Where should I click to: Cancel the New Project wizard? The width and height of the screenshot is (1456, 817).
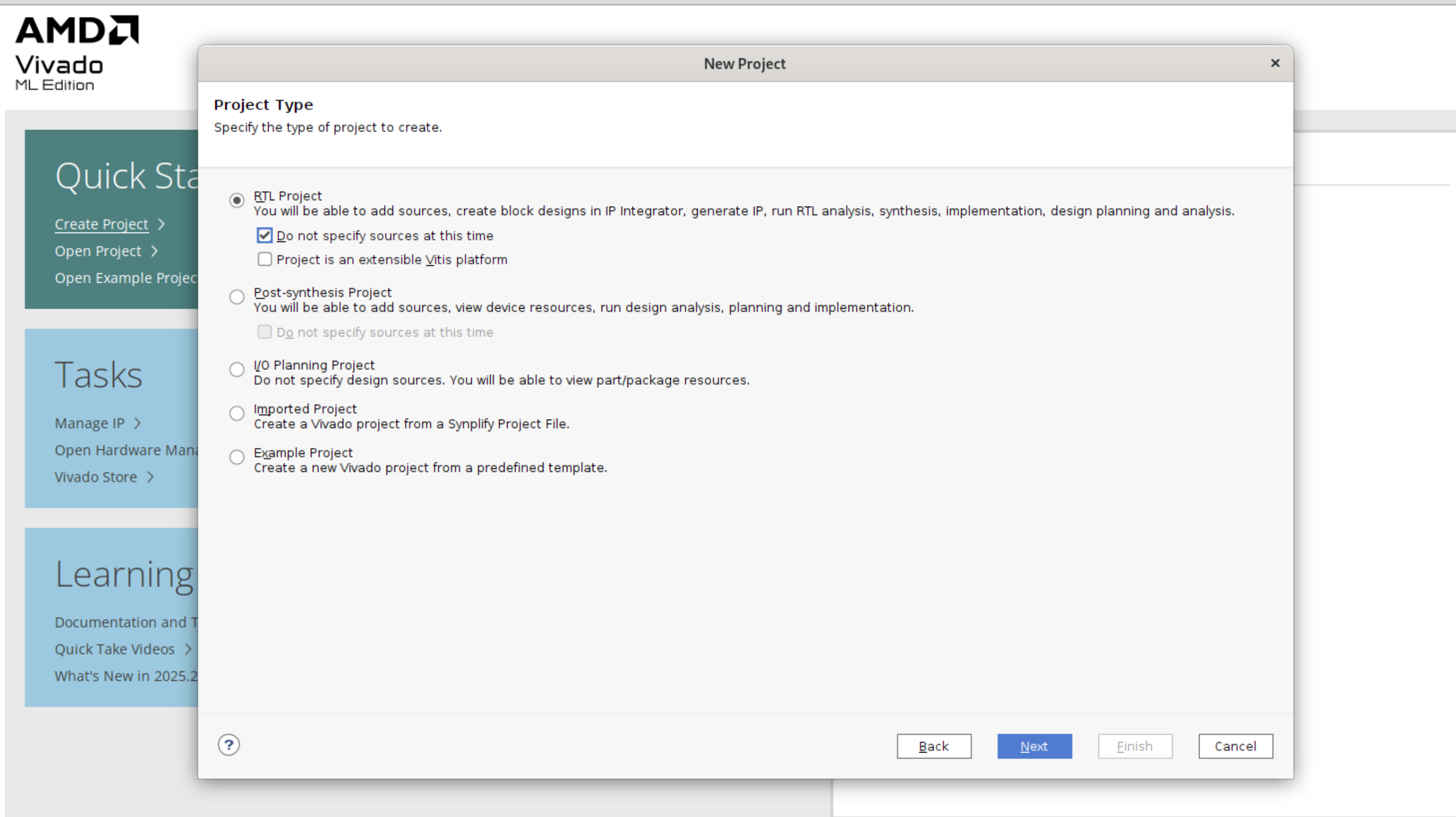pyautogui.click(x=1235, y=746)
